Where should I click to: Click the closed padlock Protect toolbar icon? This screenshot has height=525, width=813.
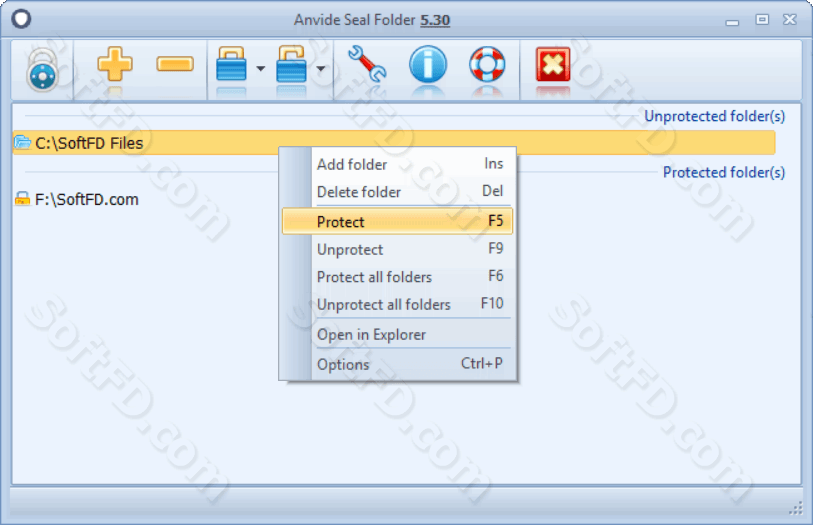231,64
